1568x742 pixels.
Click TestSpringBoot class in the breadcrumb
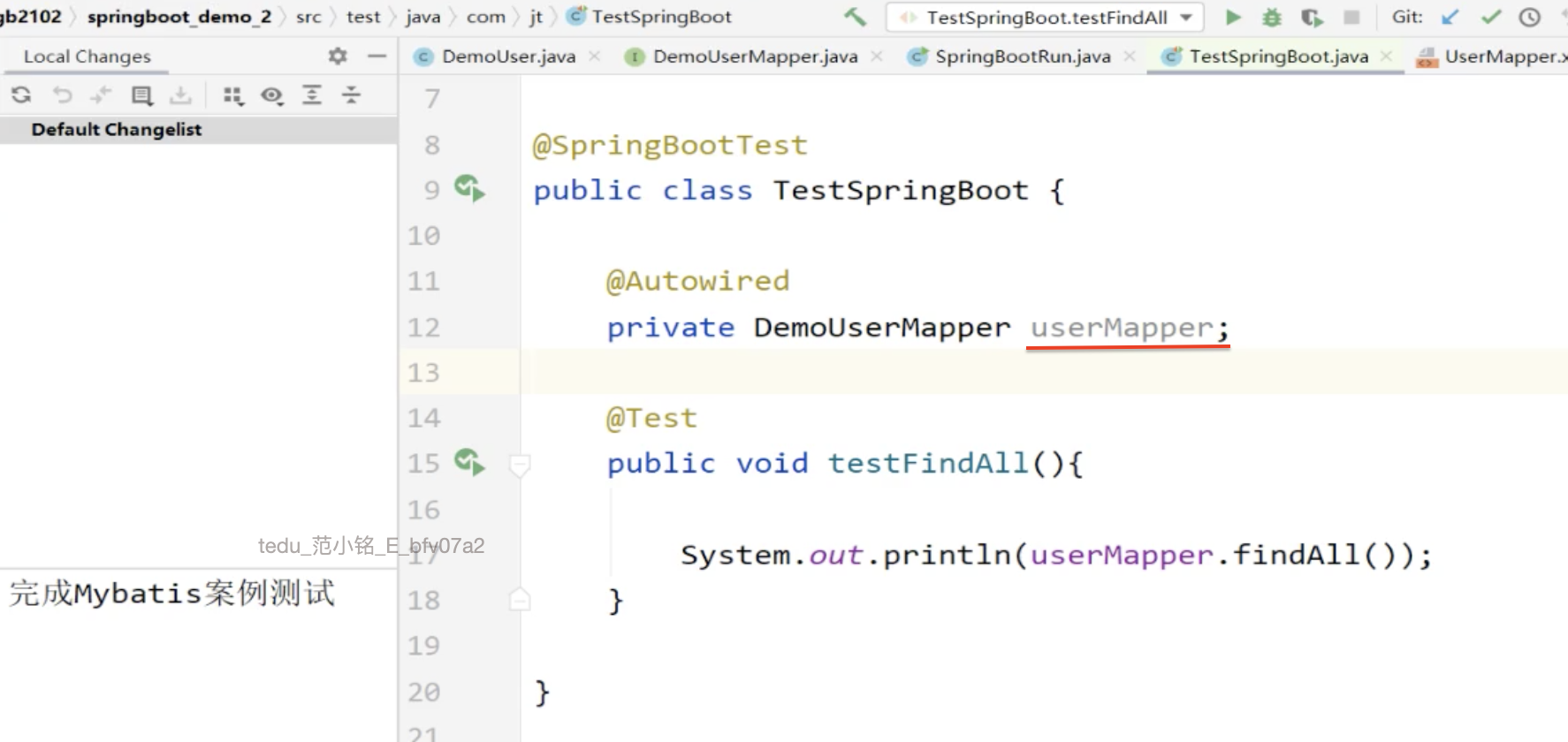pyautogui.click(x=650, y=17)
